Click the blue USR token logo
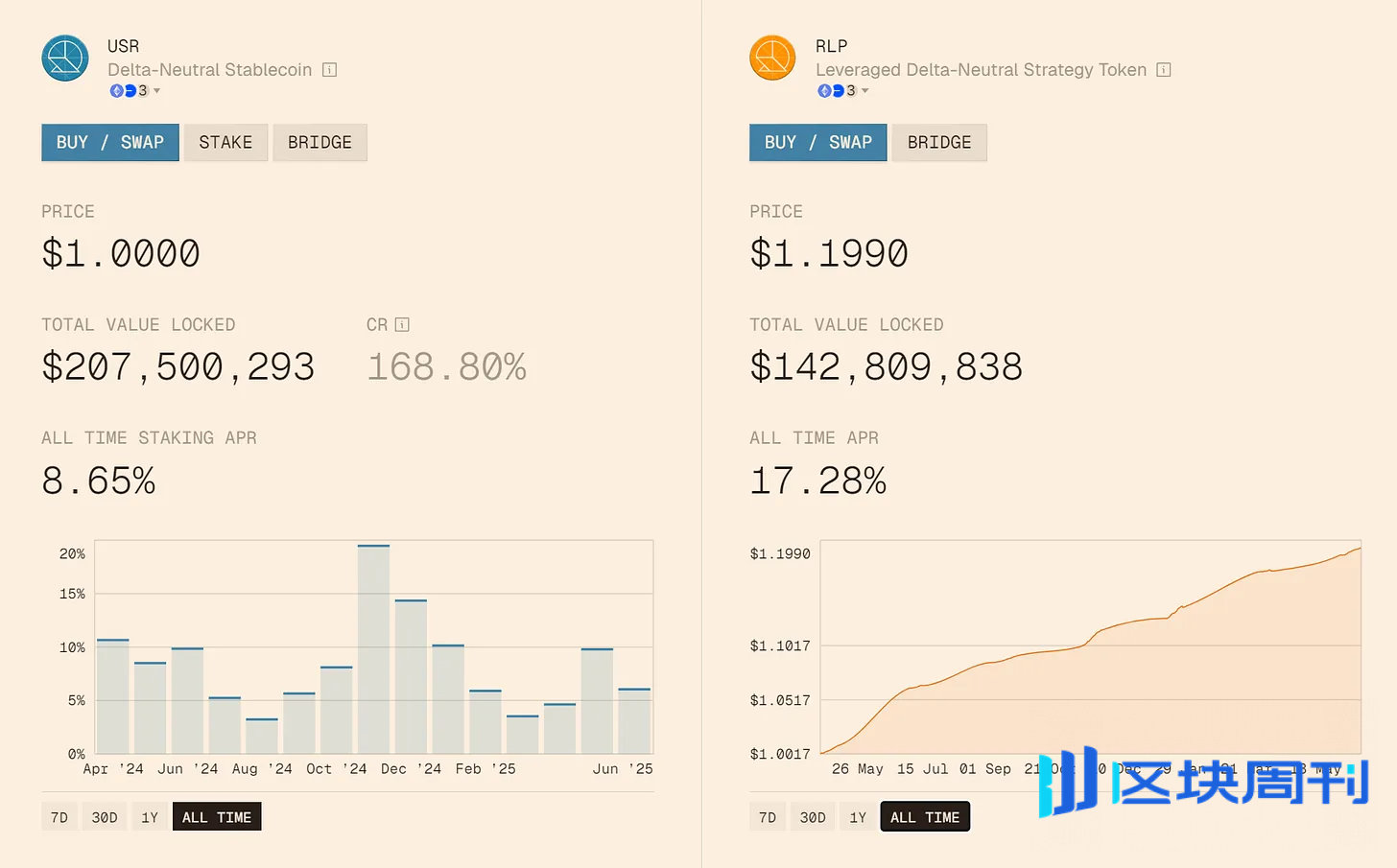This screenshot has width=1397, height=868. (65, 59)
